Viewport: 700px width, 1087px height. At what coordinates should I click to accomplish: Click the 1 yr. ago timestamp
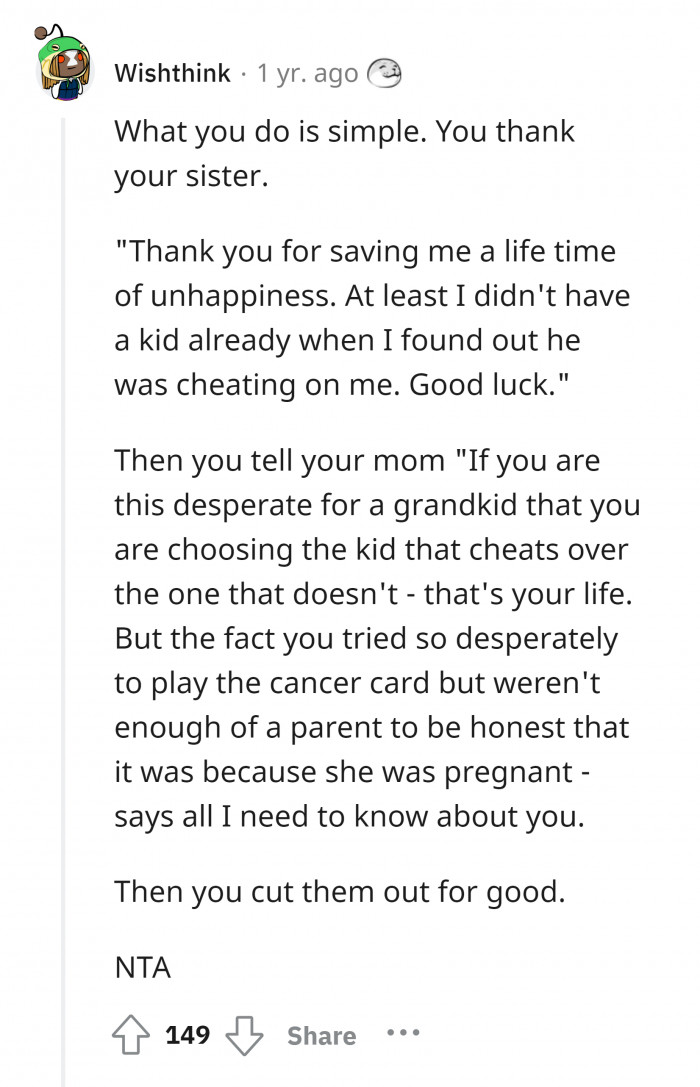click(305, 72)
